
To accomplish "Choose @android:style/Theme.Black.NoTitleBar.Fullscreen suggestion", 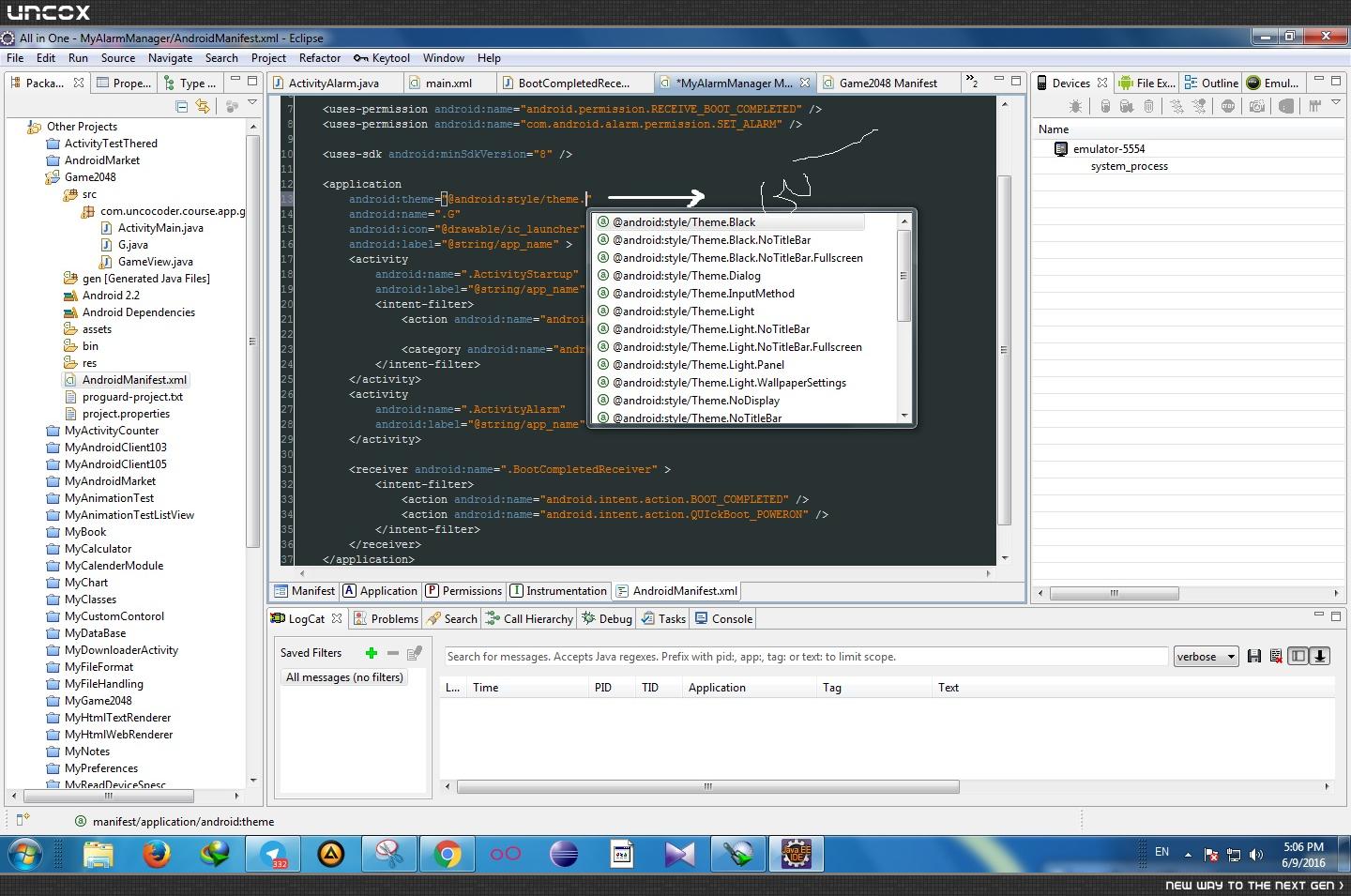I will (x=737, y=258).
